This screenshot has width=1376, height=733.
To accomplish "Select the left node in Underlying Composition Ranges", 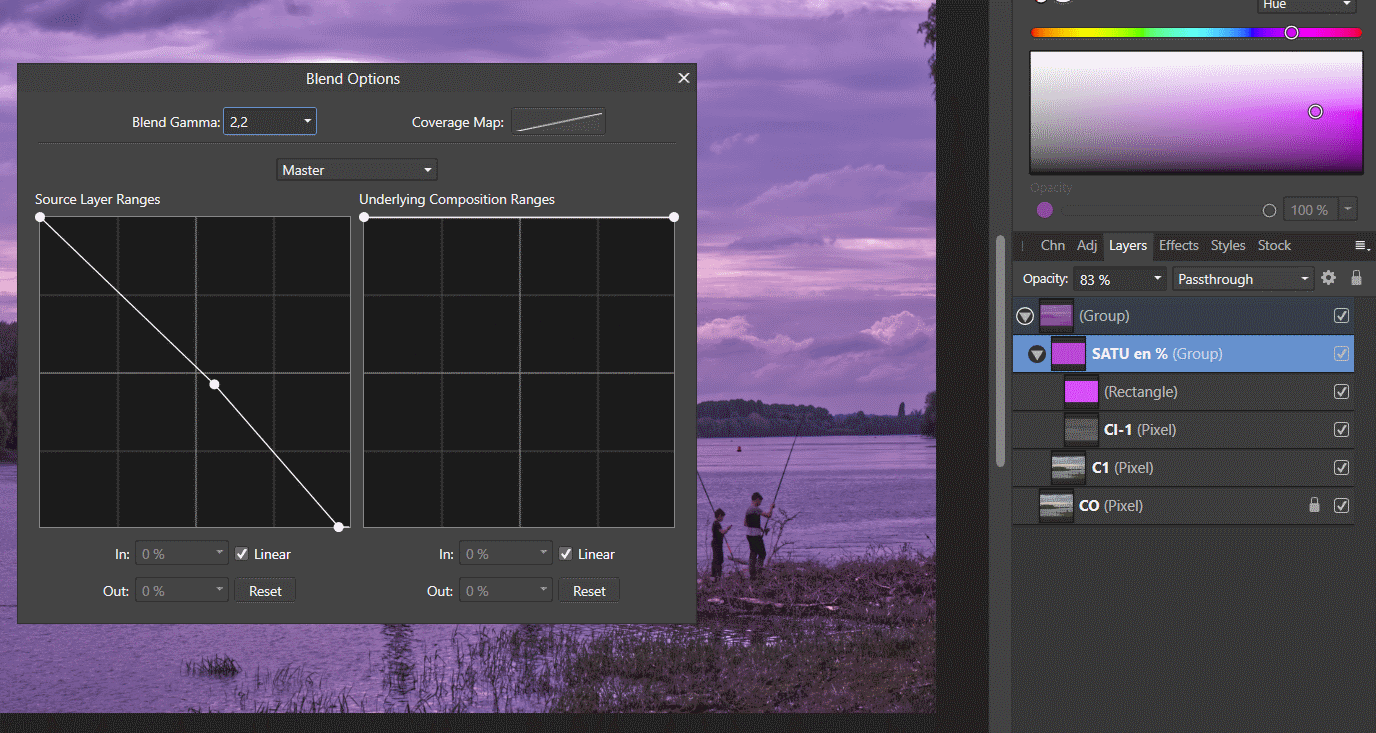I will click(364, 217).
